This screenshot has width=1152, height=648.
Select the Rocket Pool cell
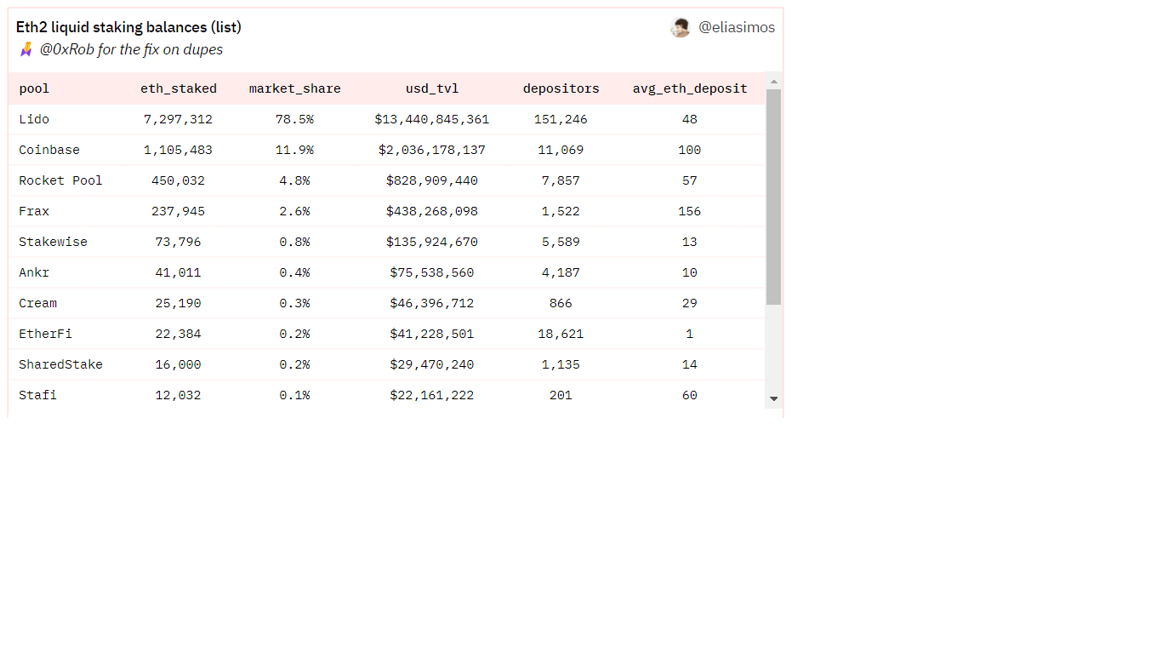[61, 181]
